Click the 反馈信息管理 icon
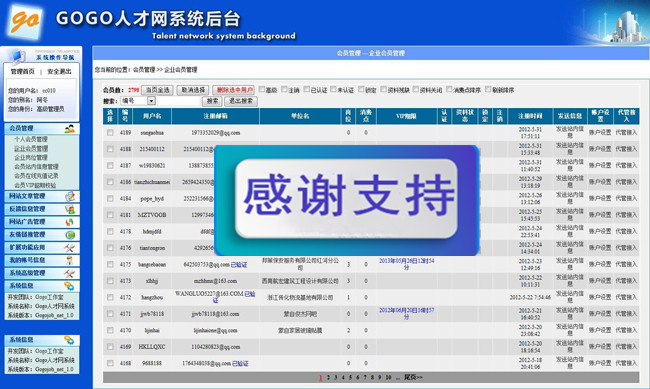This screenshot has height=389, width=650. coord(70,209)
